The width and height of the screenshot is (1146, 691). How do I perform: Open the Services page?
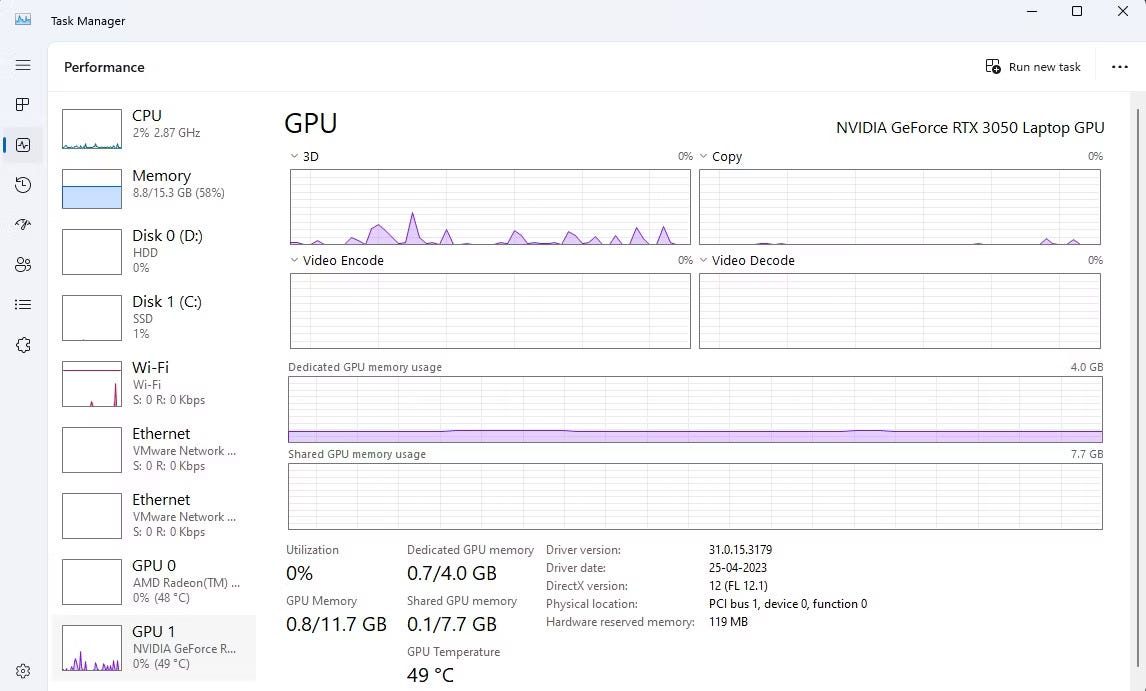(x=22, y=344)
